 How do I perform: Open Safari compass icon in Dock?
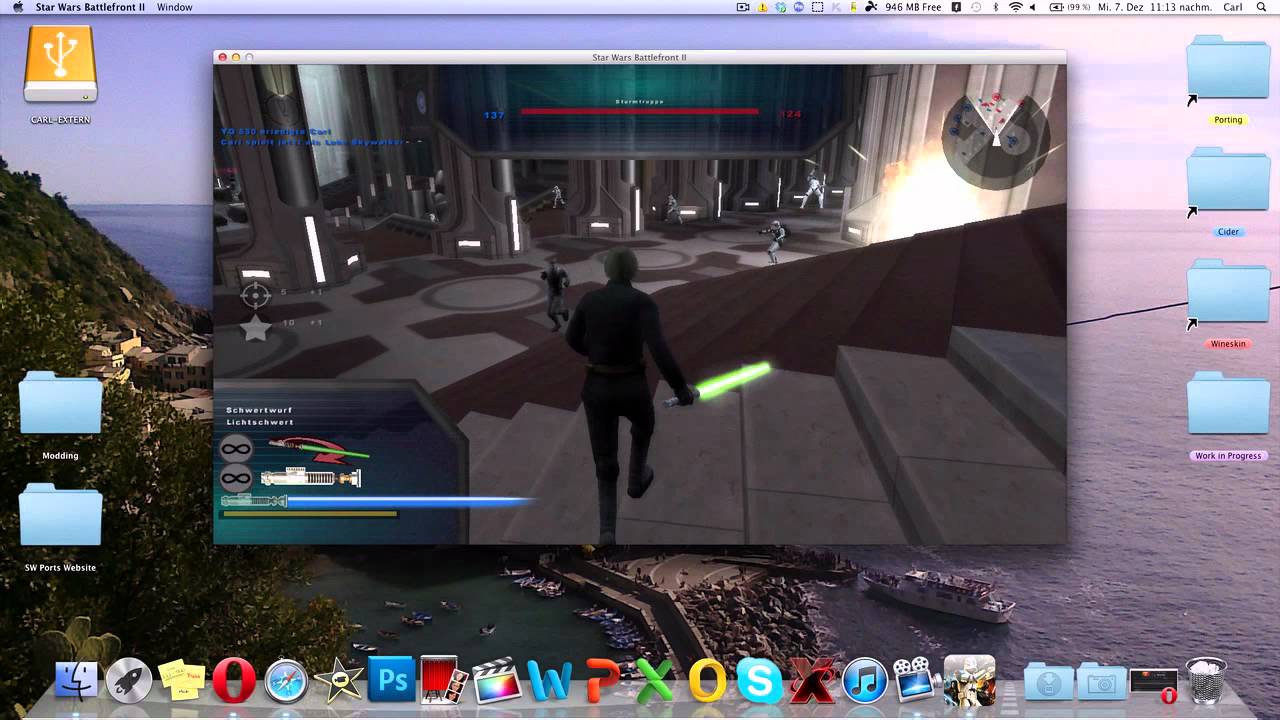(286, 681)
